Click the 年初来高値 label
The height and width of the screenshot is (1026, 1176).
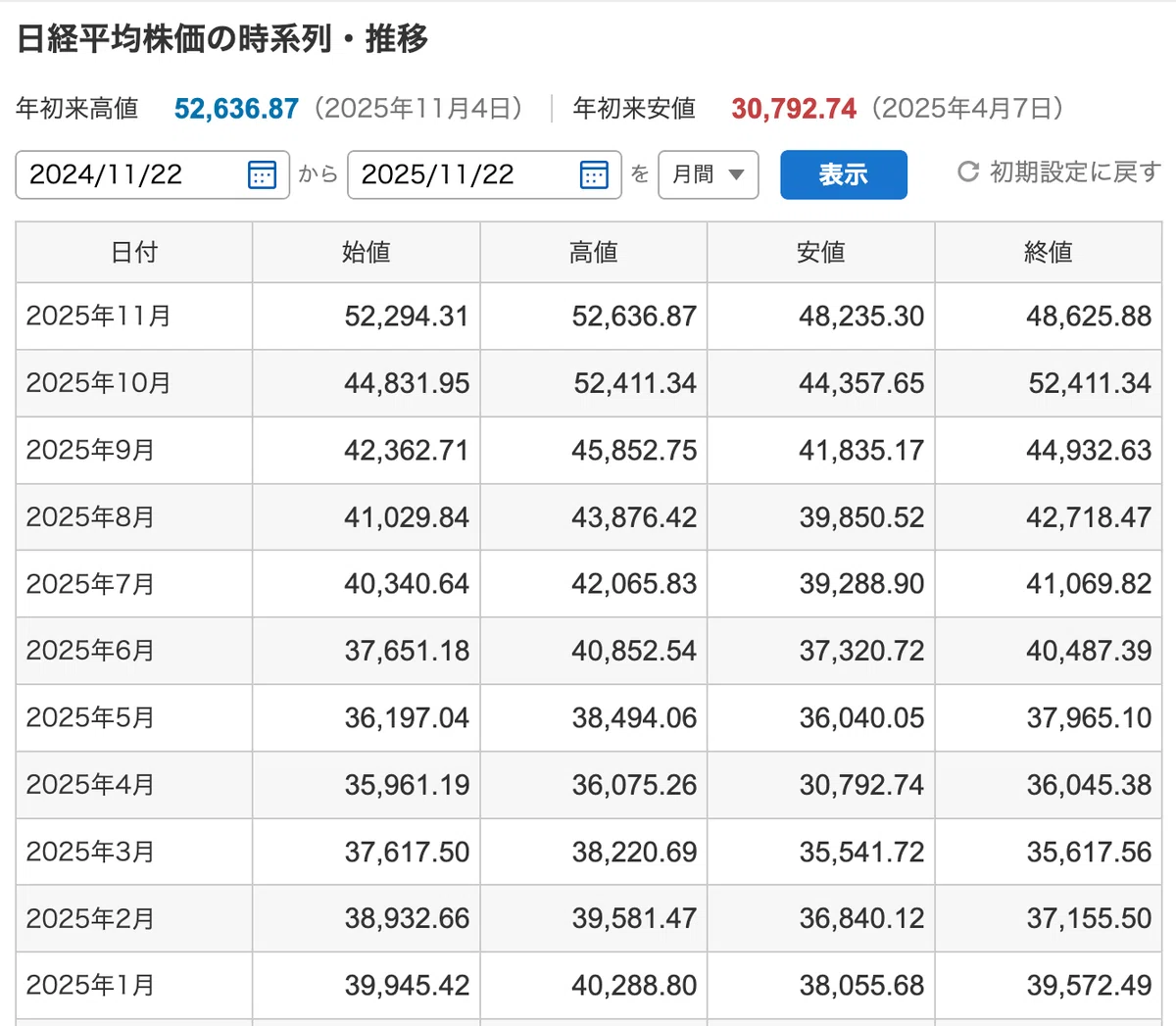point(76,109)
